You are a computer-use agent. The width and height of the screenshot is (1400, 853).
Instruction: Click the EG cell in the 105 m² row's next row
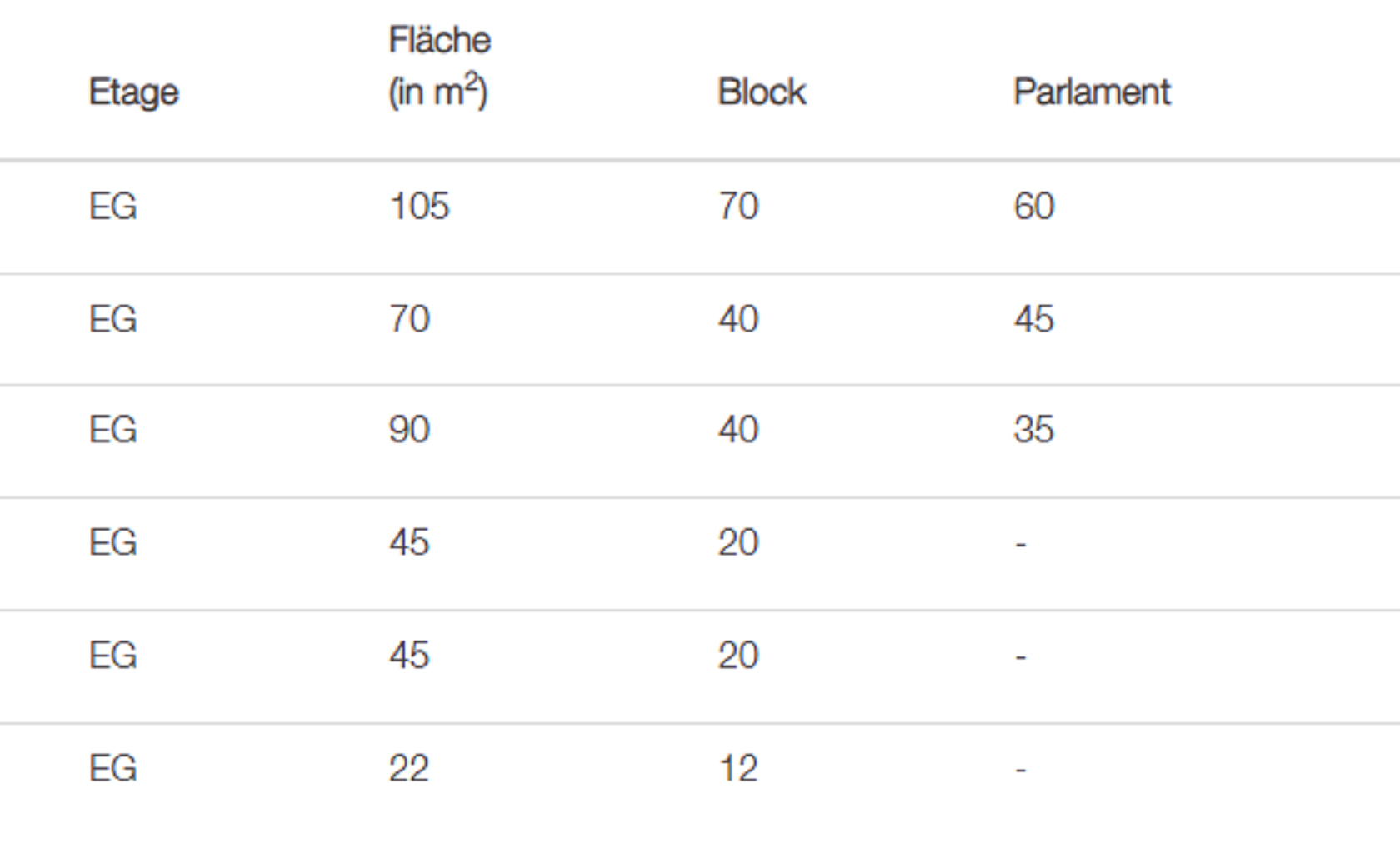coord(113,320)
